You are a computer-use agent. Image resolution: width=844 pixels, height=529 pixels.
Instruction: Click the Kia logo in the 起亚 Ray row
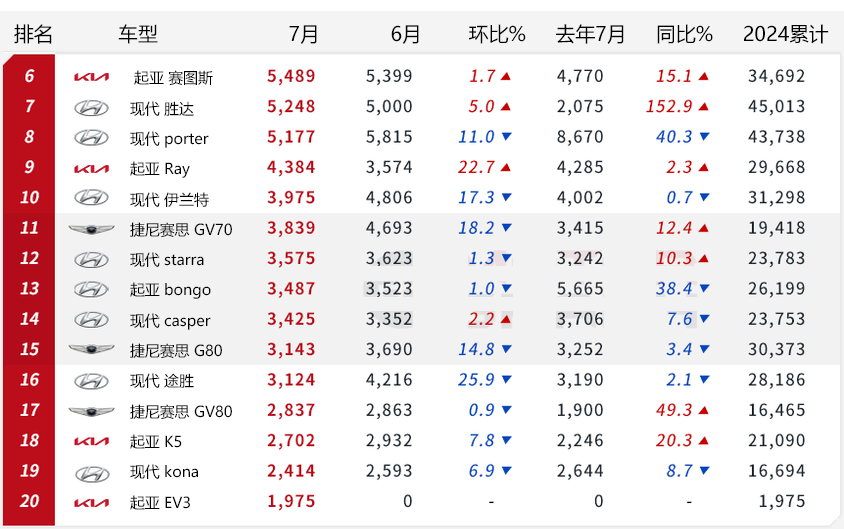point(91,168)
